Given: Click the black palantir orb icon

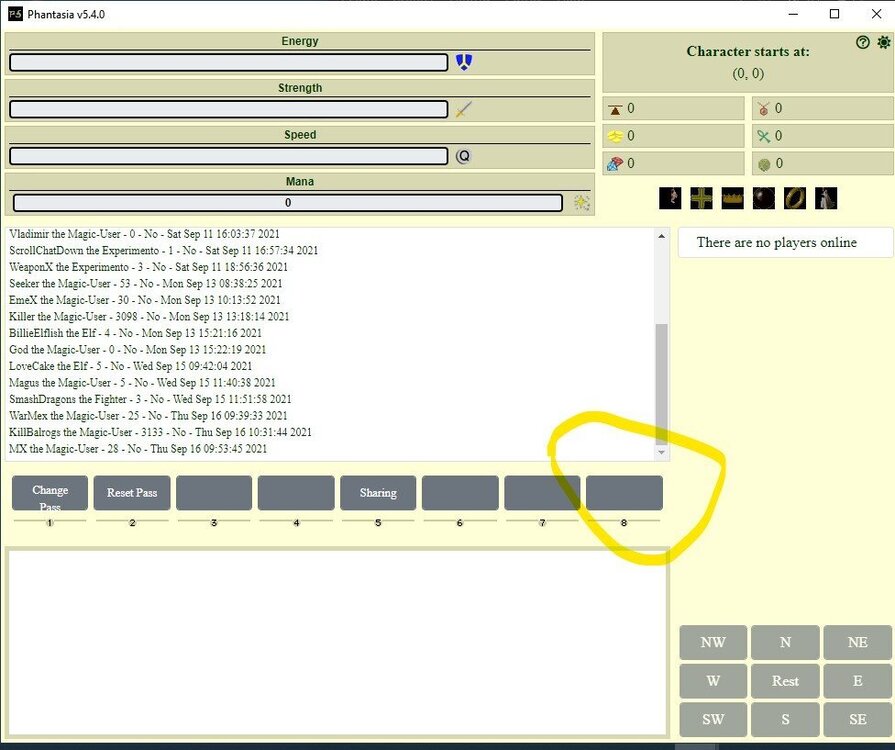Looking at the screenshot, I should coord(764,198).
